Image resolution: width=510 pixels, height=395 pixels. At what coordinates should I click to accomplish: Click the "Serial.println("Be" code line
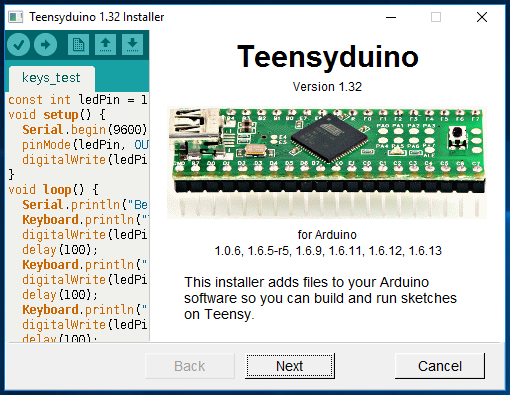[85, 205]
